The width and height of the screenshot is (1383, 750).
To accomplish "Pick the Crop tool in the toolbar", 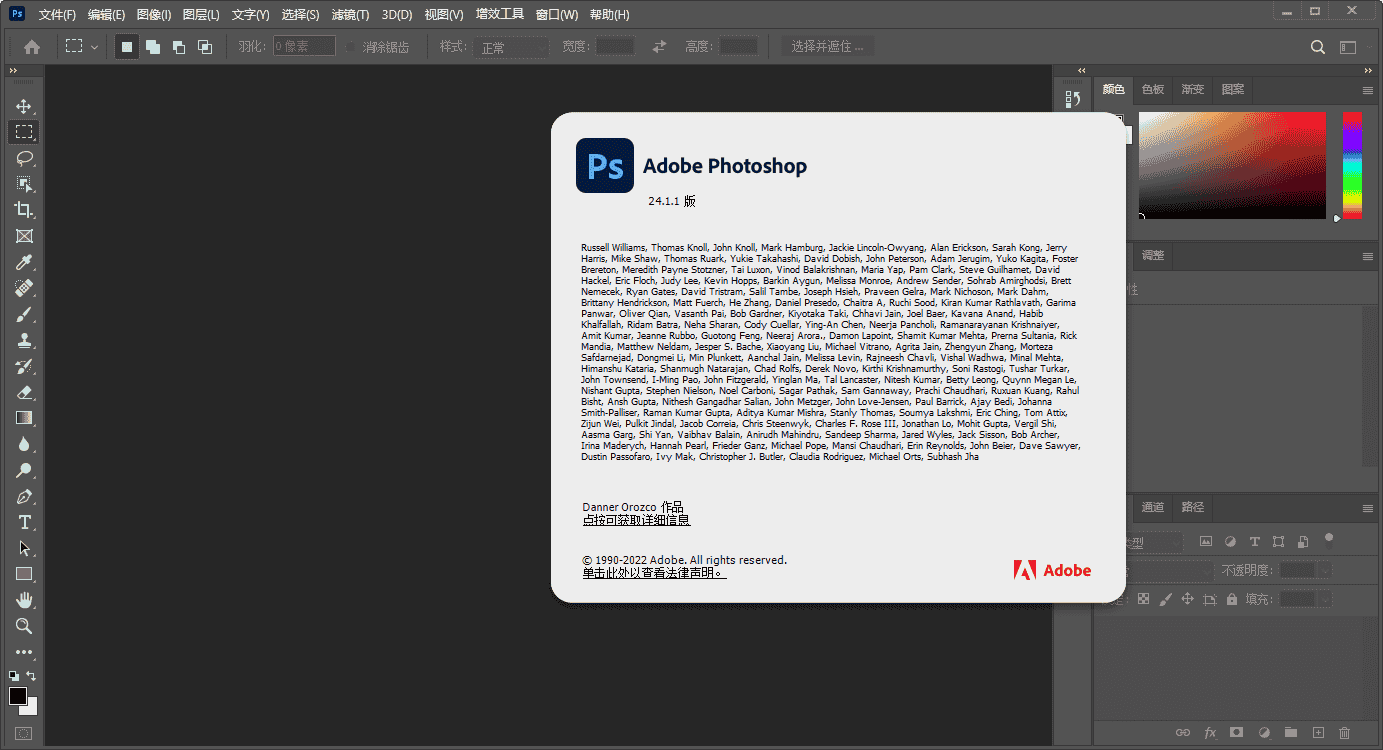I will [24, 210].
